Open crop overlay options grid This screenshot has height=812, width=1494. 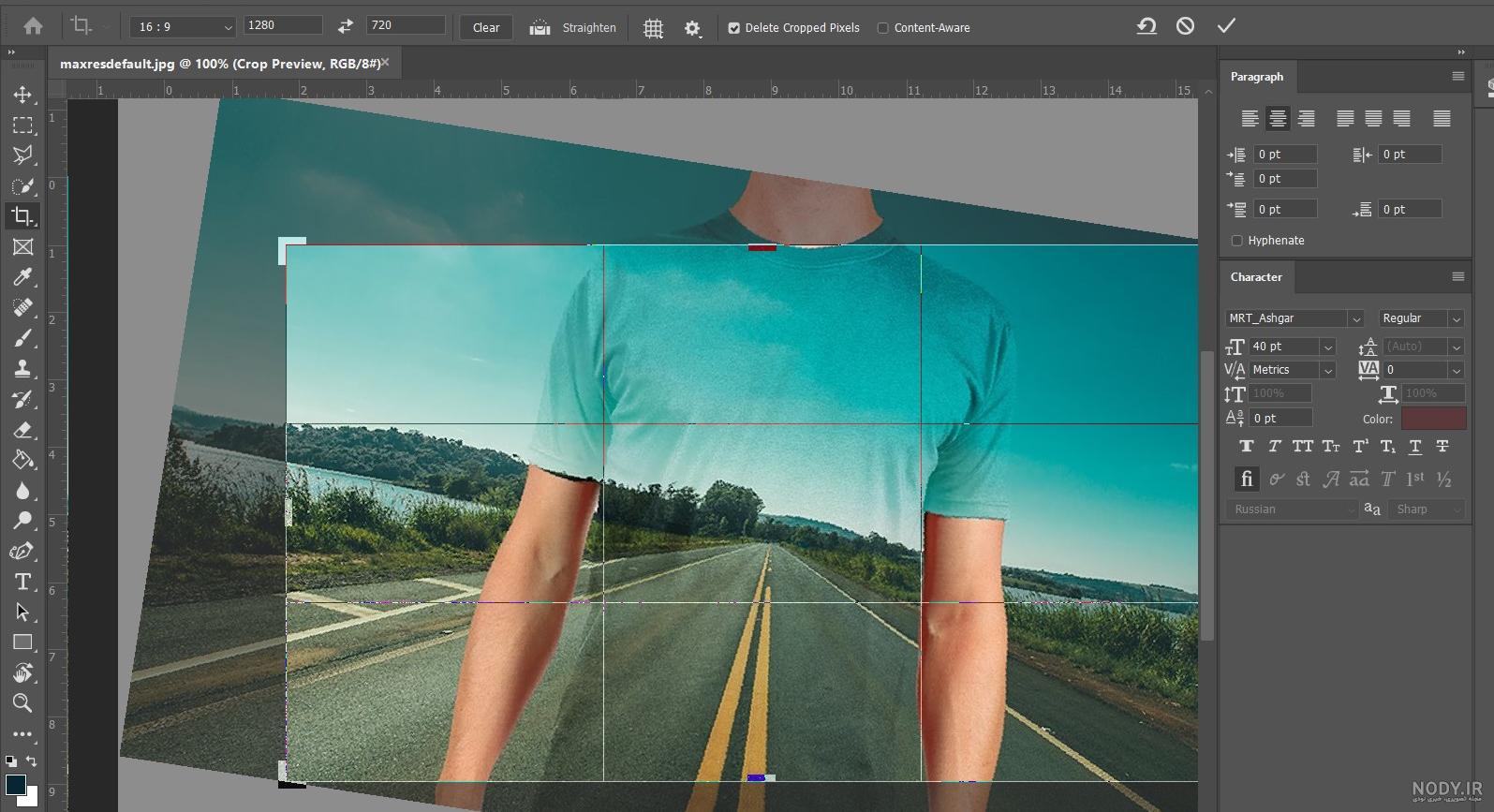coord(654,28)
